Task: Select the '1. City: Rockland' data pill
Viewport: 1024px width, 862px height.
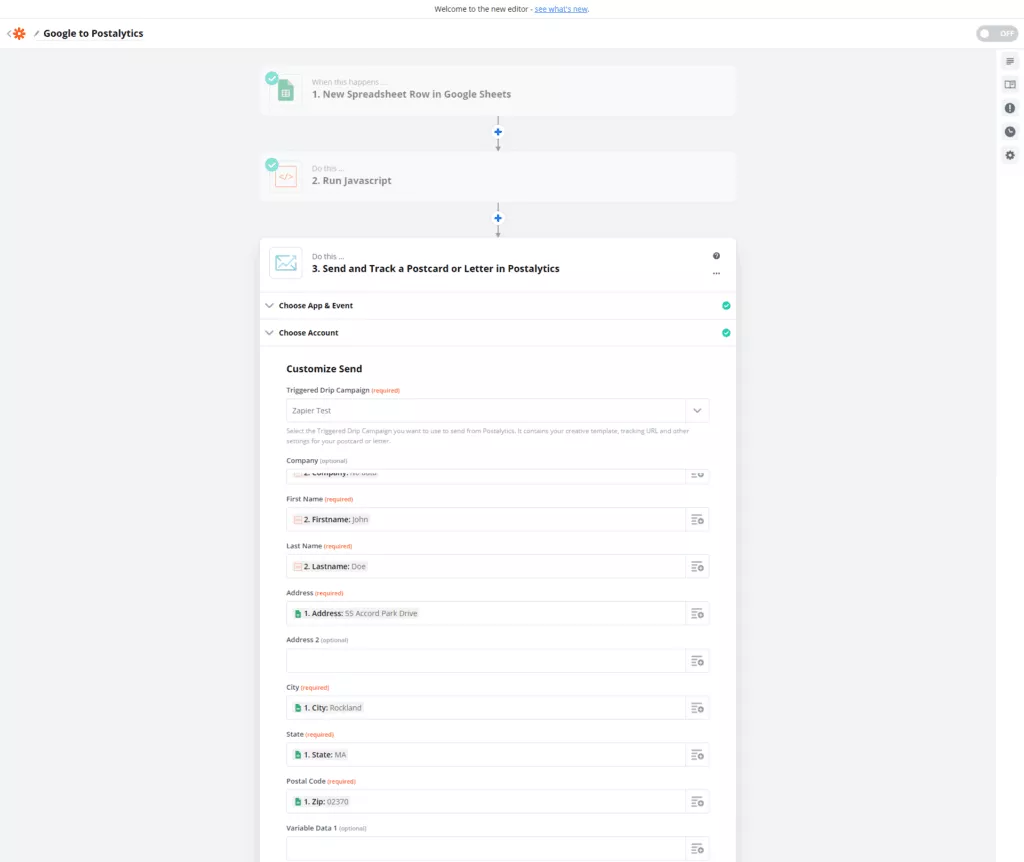Action: coord(328,708)
